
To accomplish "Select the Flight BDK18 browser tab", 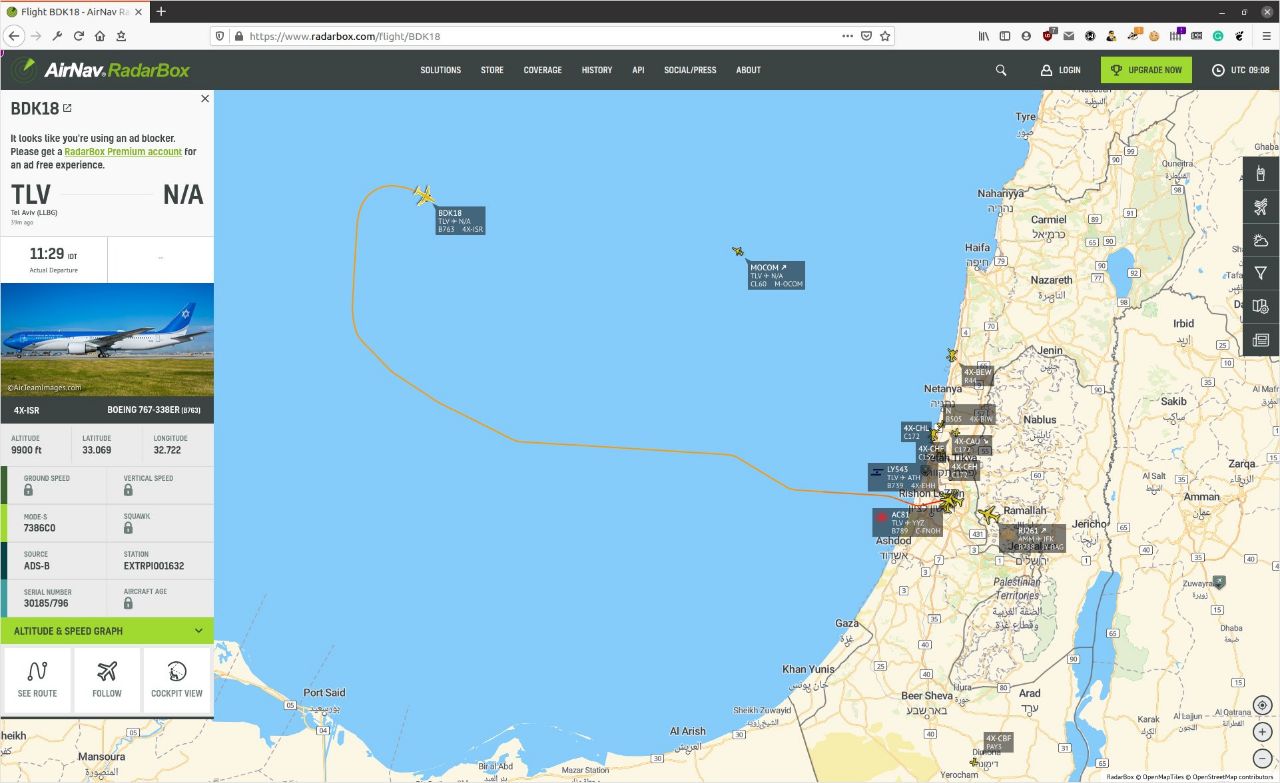I will pos(73,11).
